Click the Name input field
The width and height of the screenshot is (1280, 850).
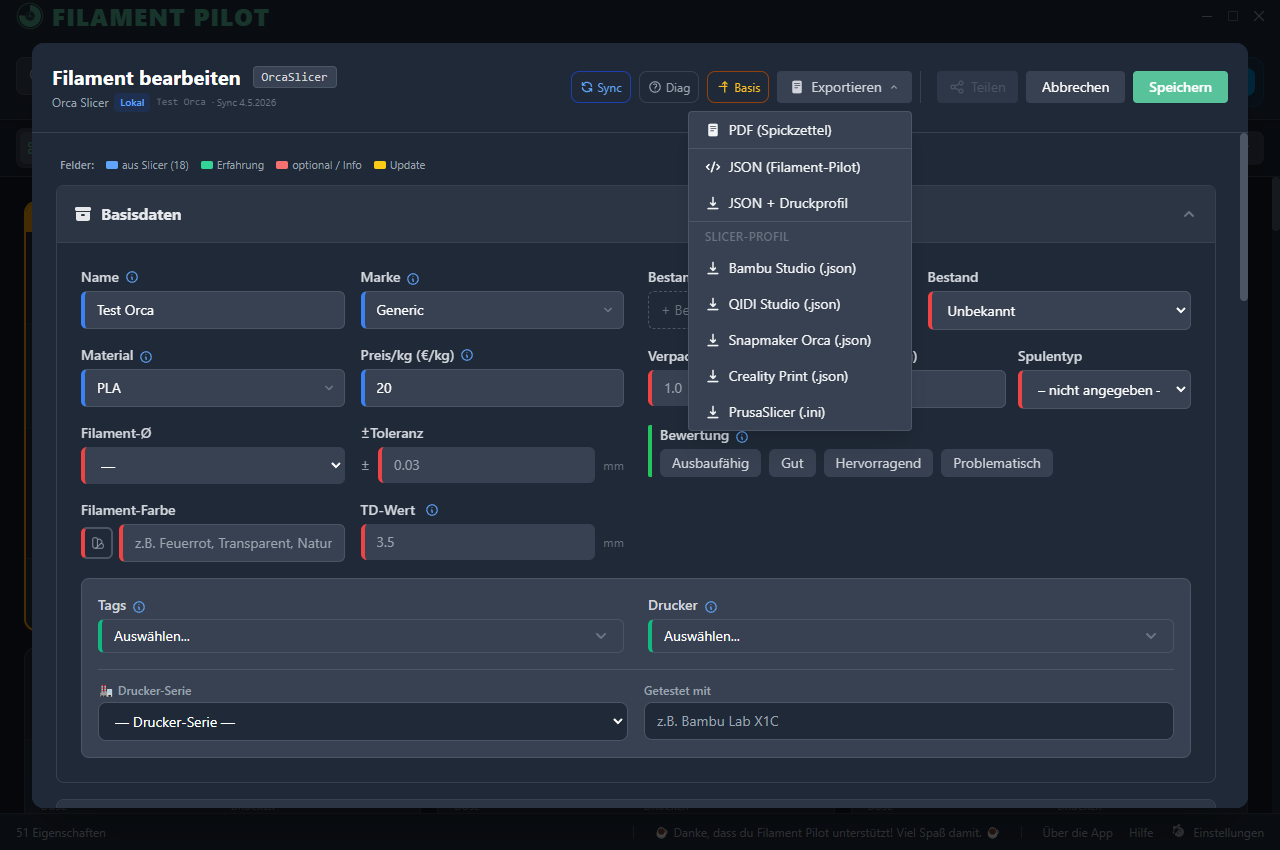tap(213, 310)
